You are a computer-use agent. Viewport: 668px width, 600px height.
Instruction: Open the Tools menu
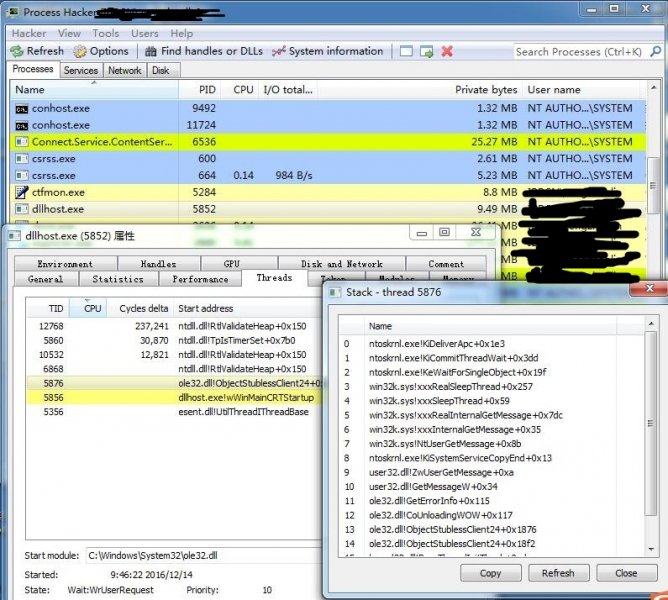[106, 33]
